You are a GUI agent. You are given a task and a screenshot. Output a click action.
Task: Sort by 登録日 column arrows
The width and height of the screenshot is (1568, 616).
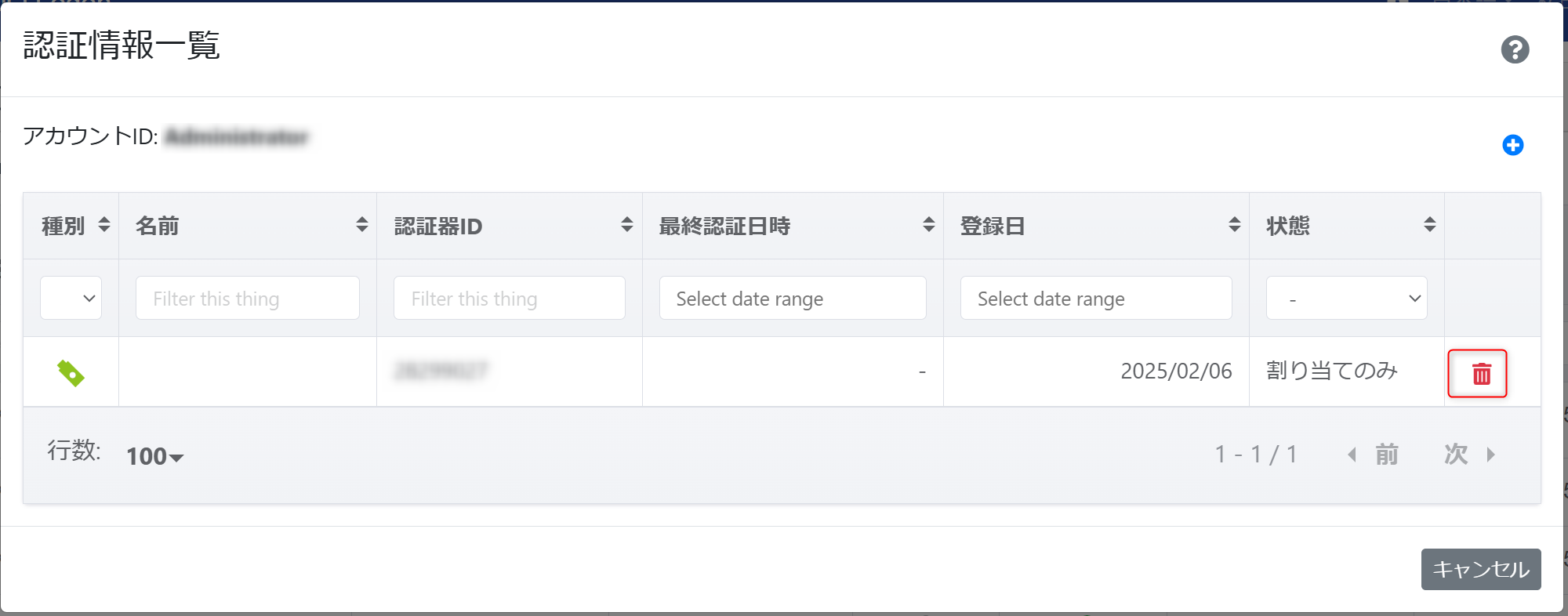point(1234,226)
